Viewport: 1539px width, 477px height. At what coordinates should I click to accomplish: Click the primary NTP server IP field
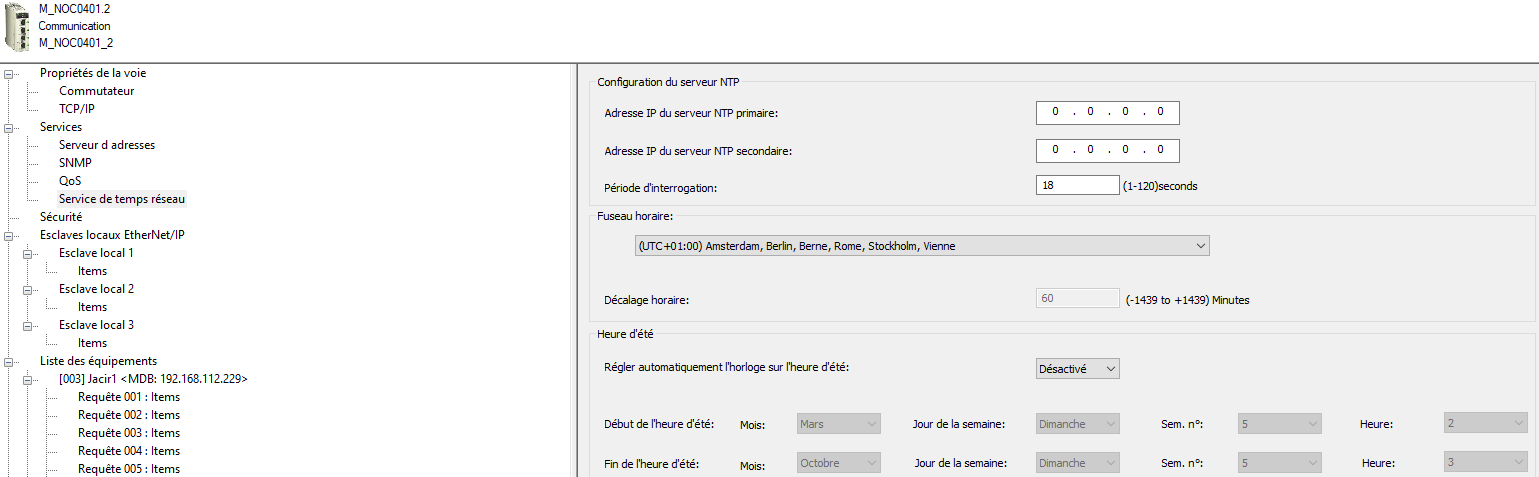pos(1107,113)
